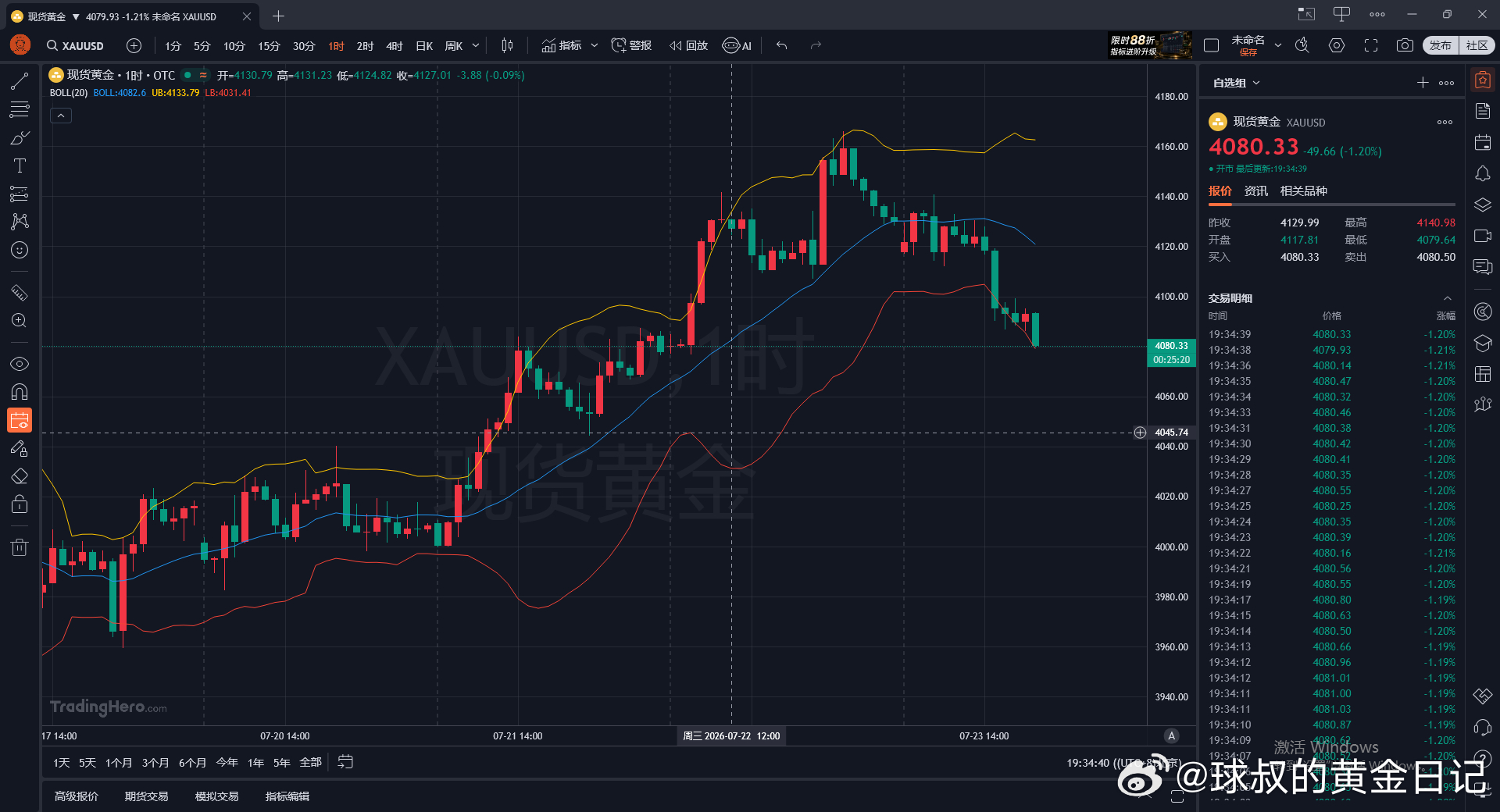The height and width of the screenshot is (812, 1500).
Task: Switch to 15分 timeframe
Action: pyautogui.click(x=269, y=46)
